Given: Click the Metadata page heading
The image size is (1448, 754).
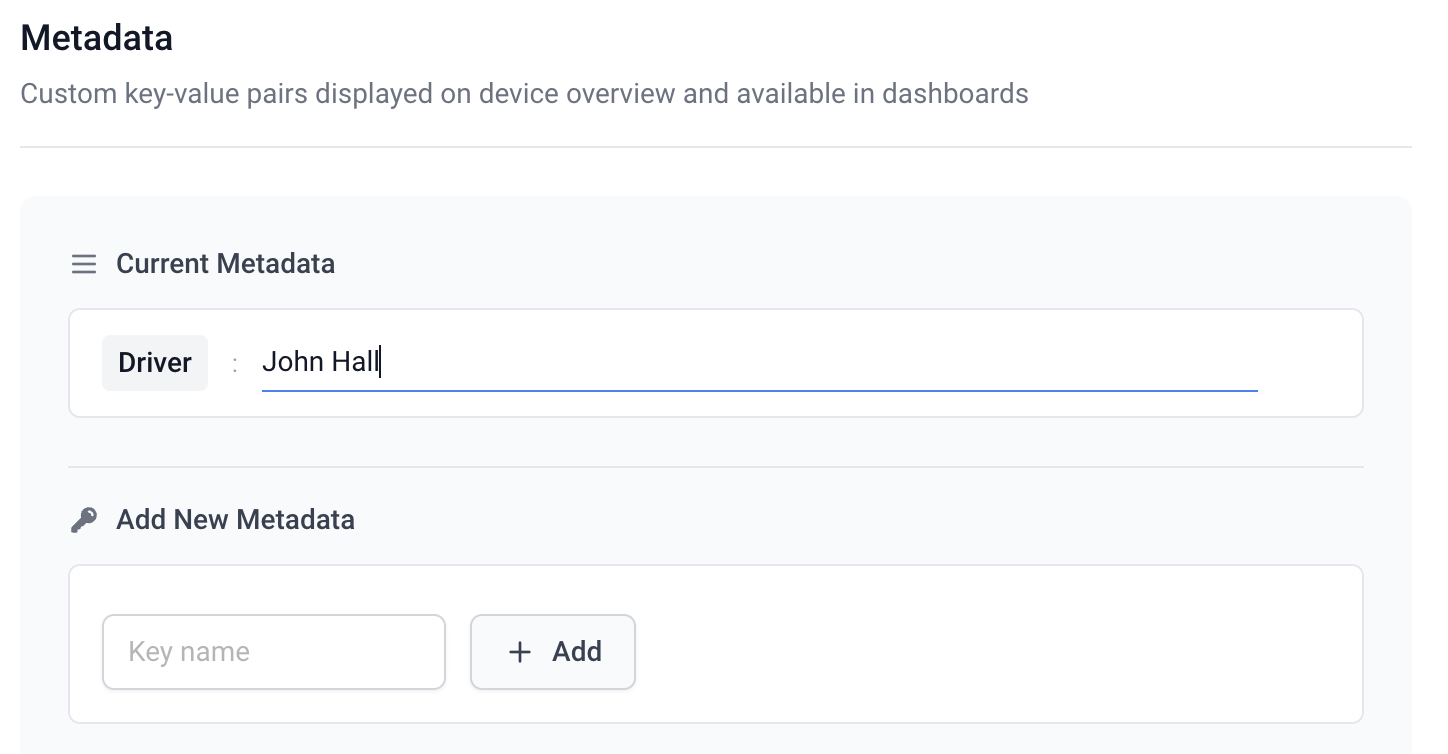Looking at the screenshot, I should point(97,38).
